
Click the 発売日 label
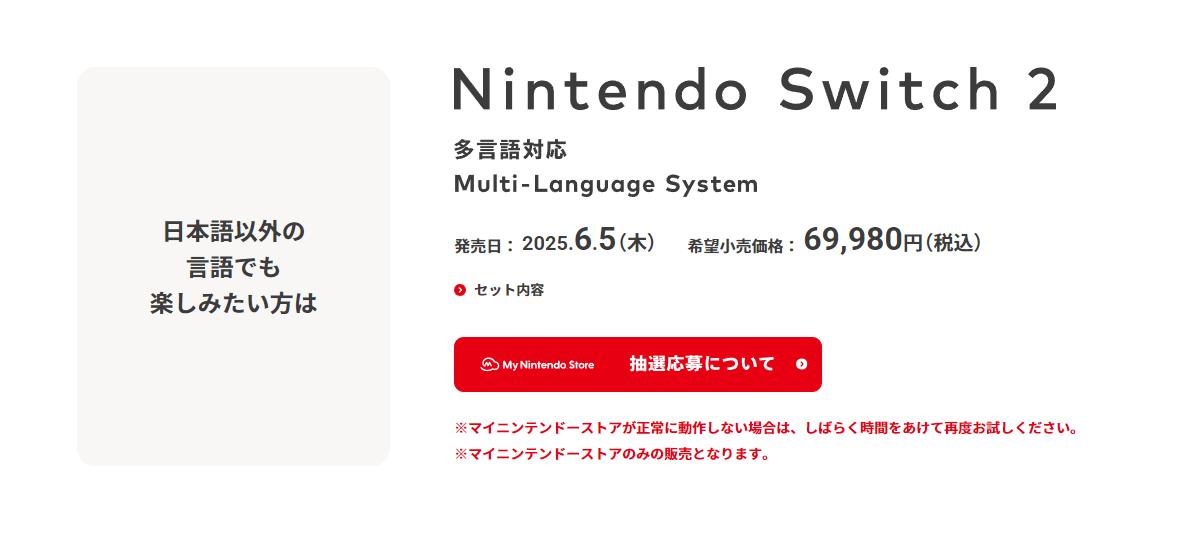click(x=484, y=245)
